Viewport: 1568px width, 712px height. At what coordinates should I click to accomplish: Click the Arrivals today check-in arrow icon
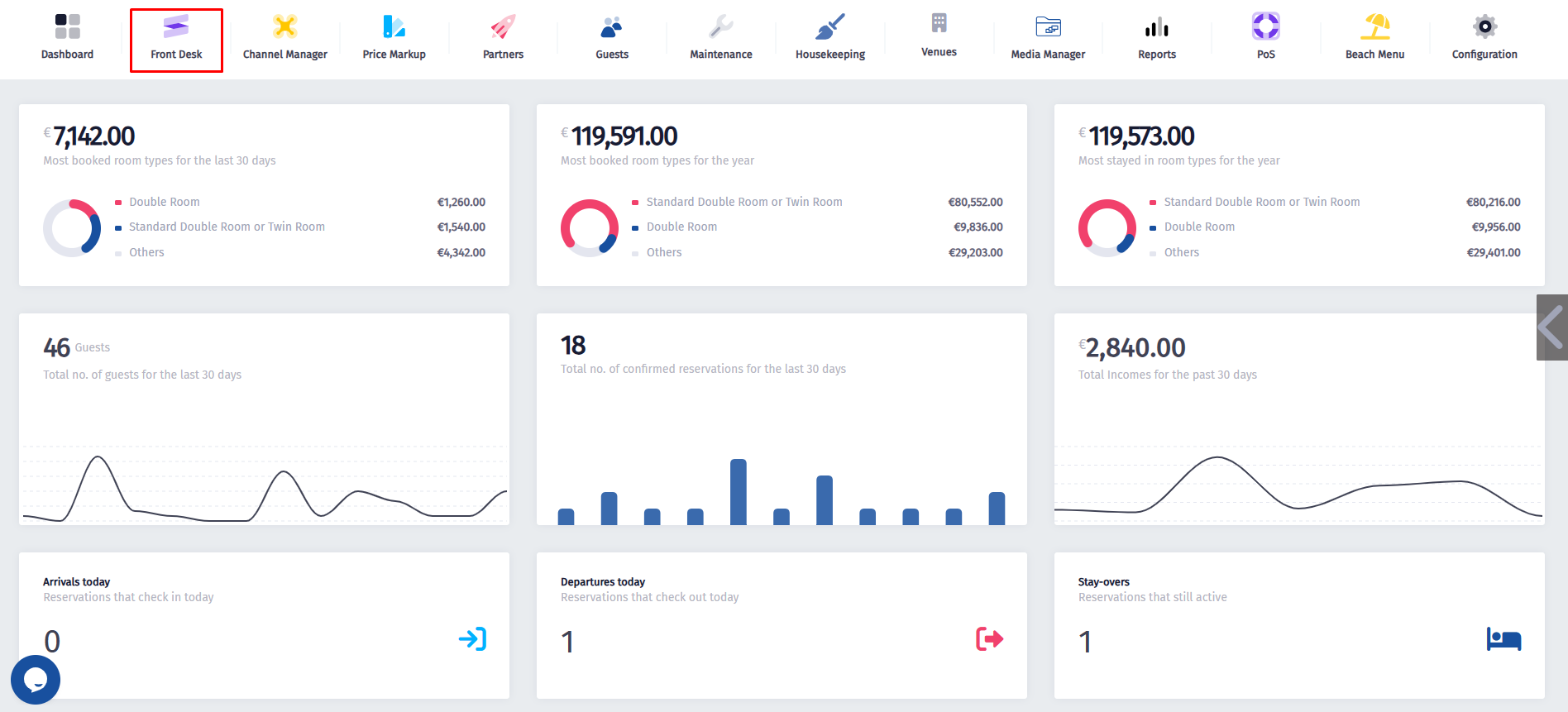(472, 639)
